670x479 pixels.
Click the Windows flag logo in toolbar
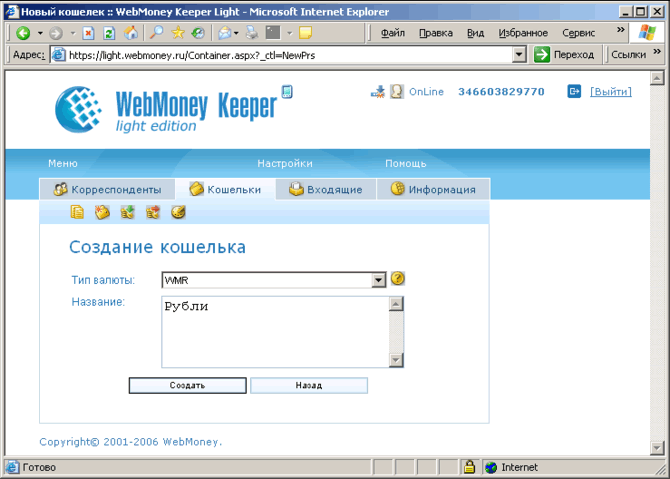(646, 32)
